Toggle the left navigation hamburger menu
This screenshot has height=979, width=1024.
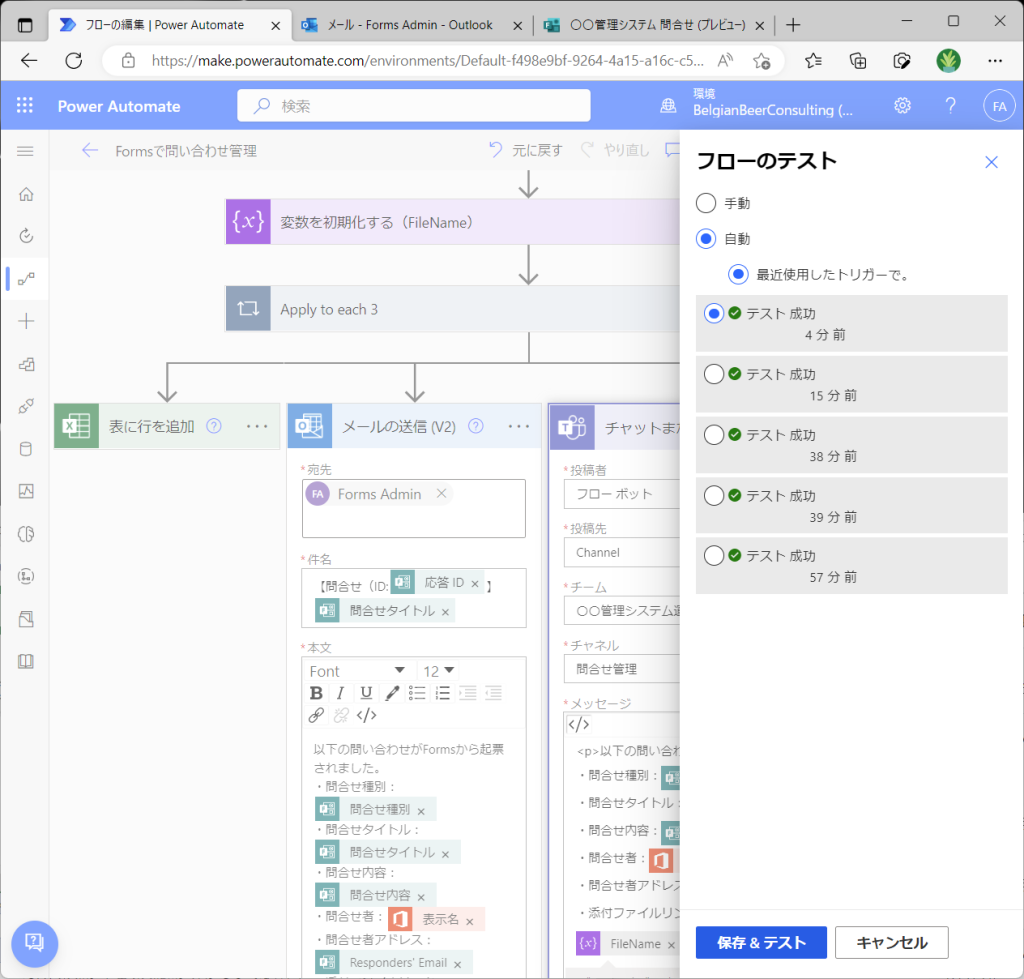pos(25,152)
